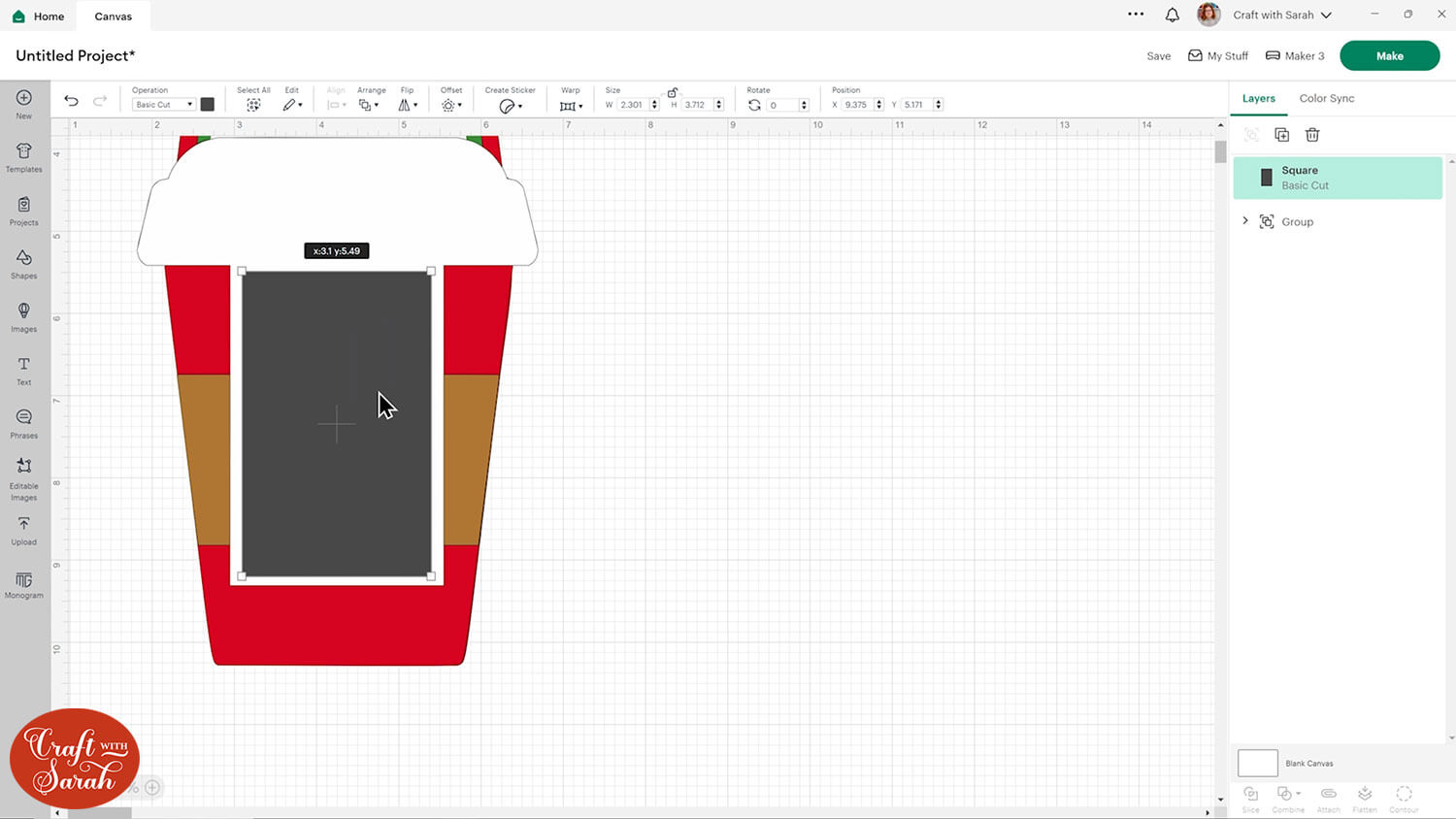The image size is (1456, 819).
Task: Open the Craft with Sarah account menu
Action: 1281,16
